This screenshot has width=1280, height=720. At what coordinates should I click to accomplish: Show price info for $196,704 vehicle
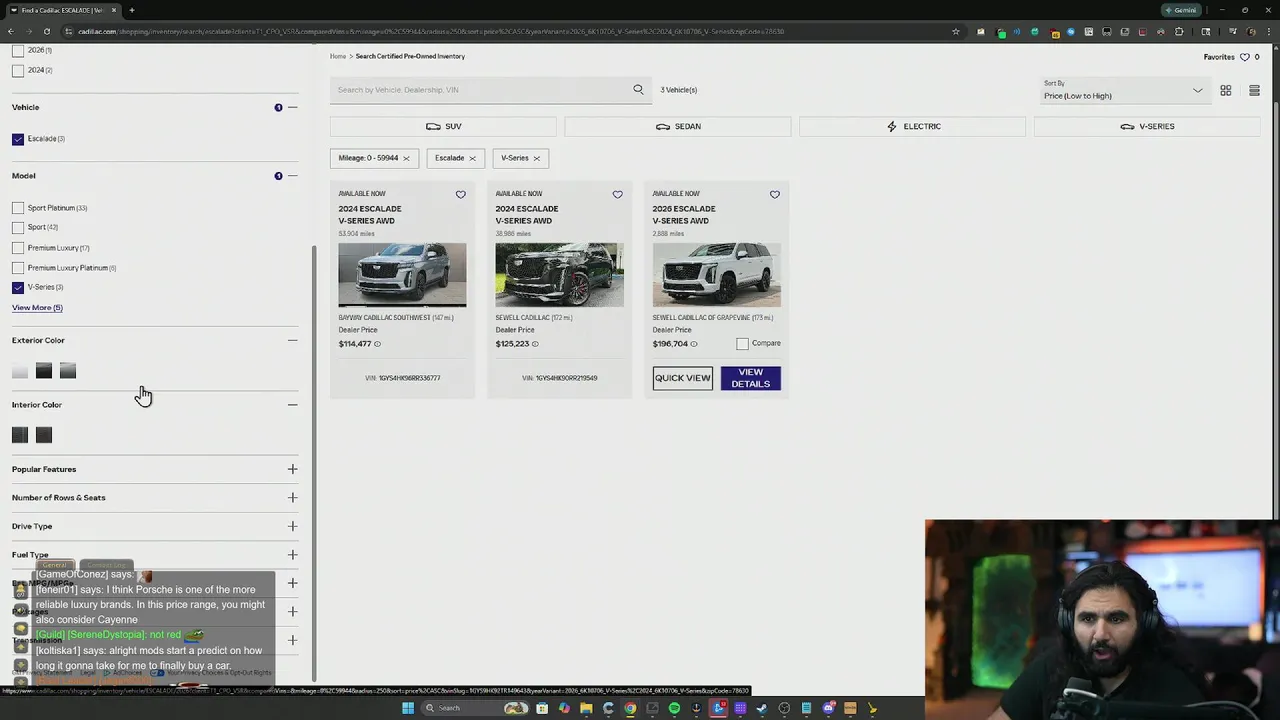pyautogui.click(x=694, y=344)
